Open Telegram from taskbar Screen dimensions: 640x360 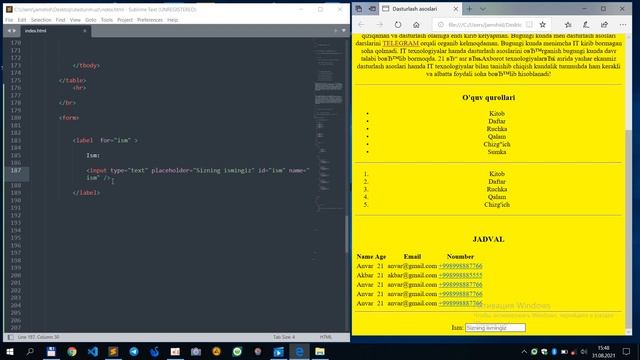pyautogui.click(x=134, y=351)
